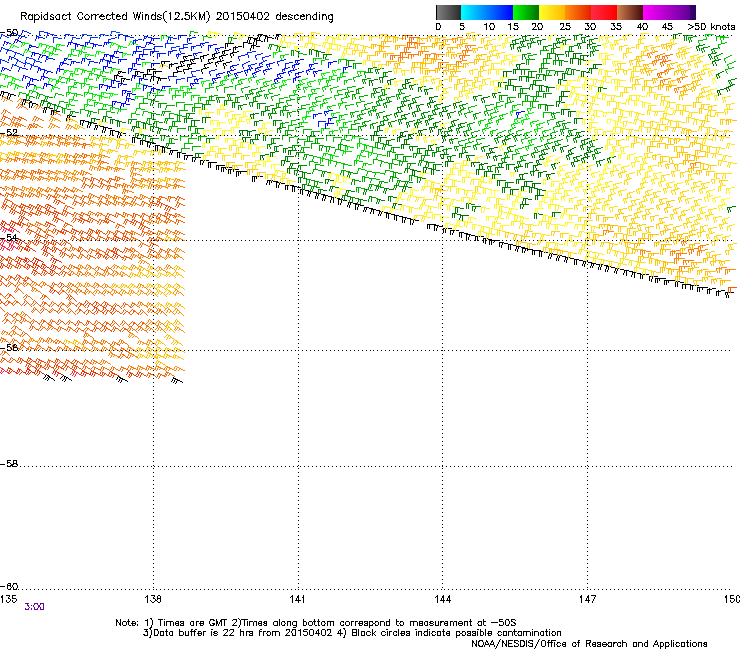
Task: Click latitude label '-58'
Action: click(x=9, y=464)
